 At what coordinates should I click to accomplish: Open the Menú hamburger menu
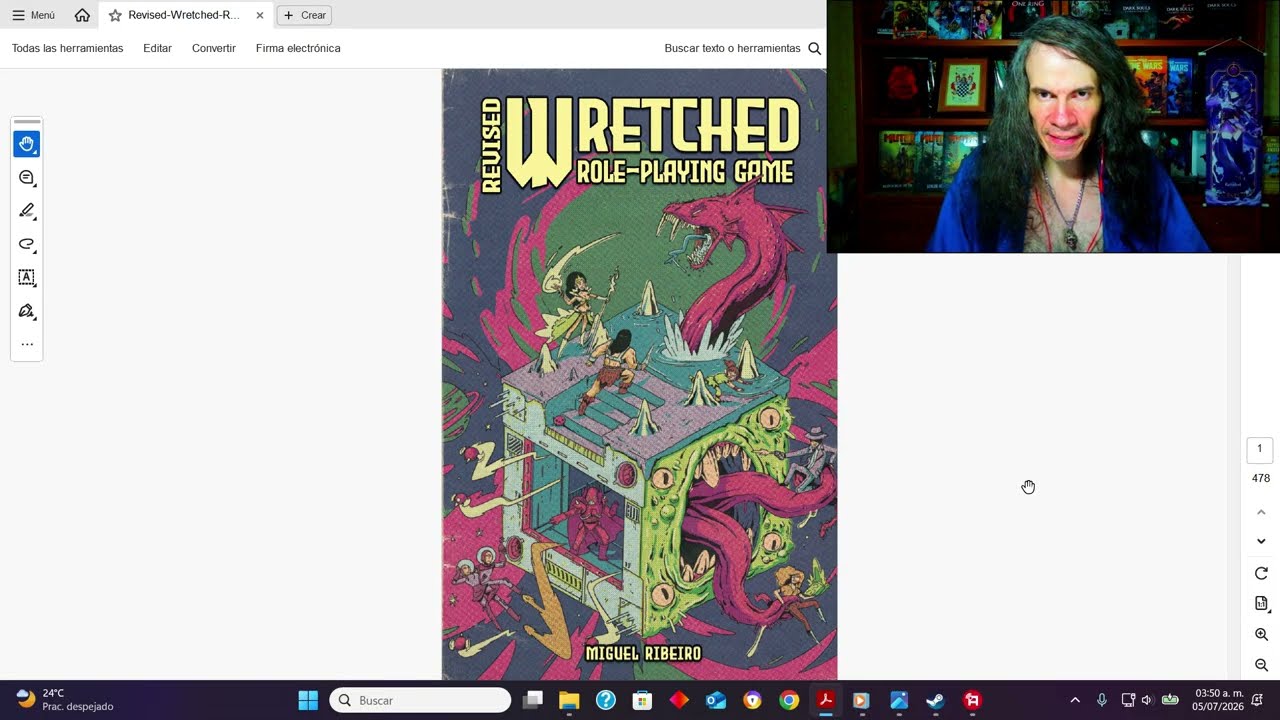point(34,15)
